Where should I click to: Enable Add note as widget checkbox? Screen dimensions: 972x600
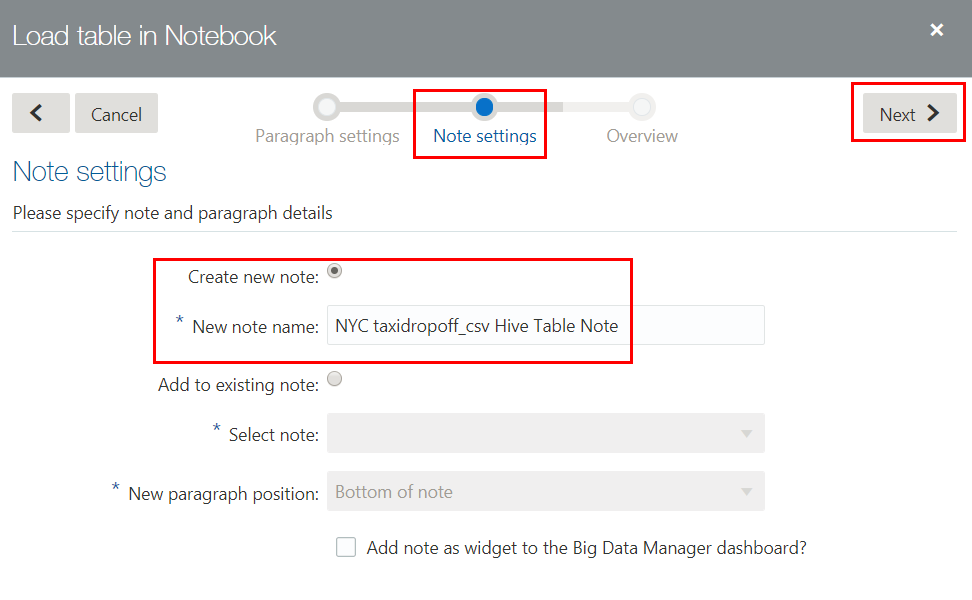[x=346, y=547]
